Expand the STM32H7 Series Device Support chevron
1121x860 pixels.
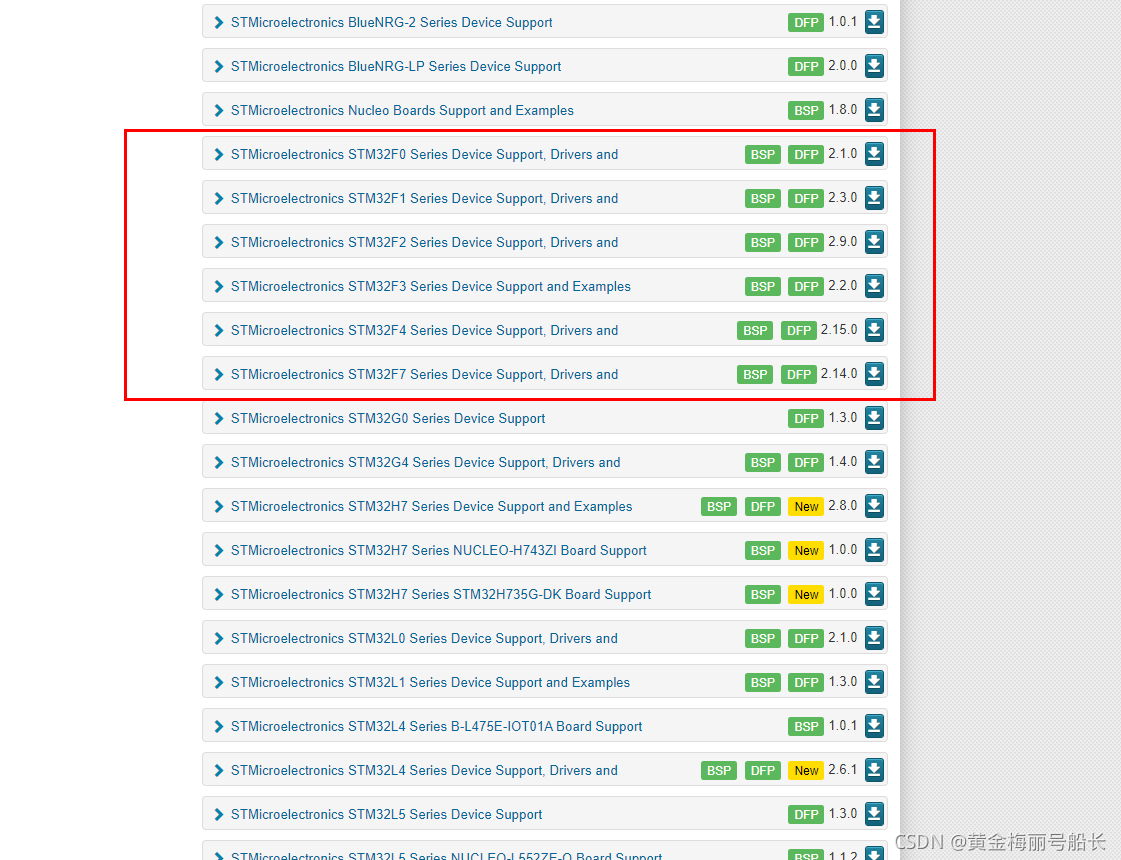[219, 506]
